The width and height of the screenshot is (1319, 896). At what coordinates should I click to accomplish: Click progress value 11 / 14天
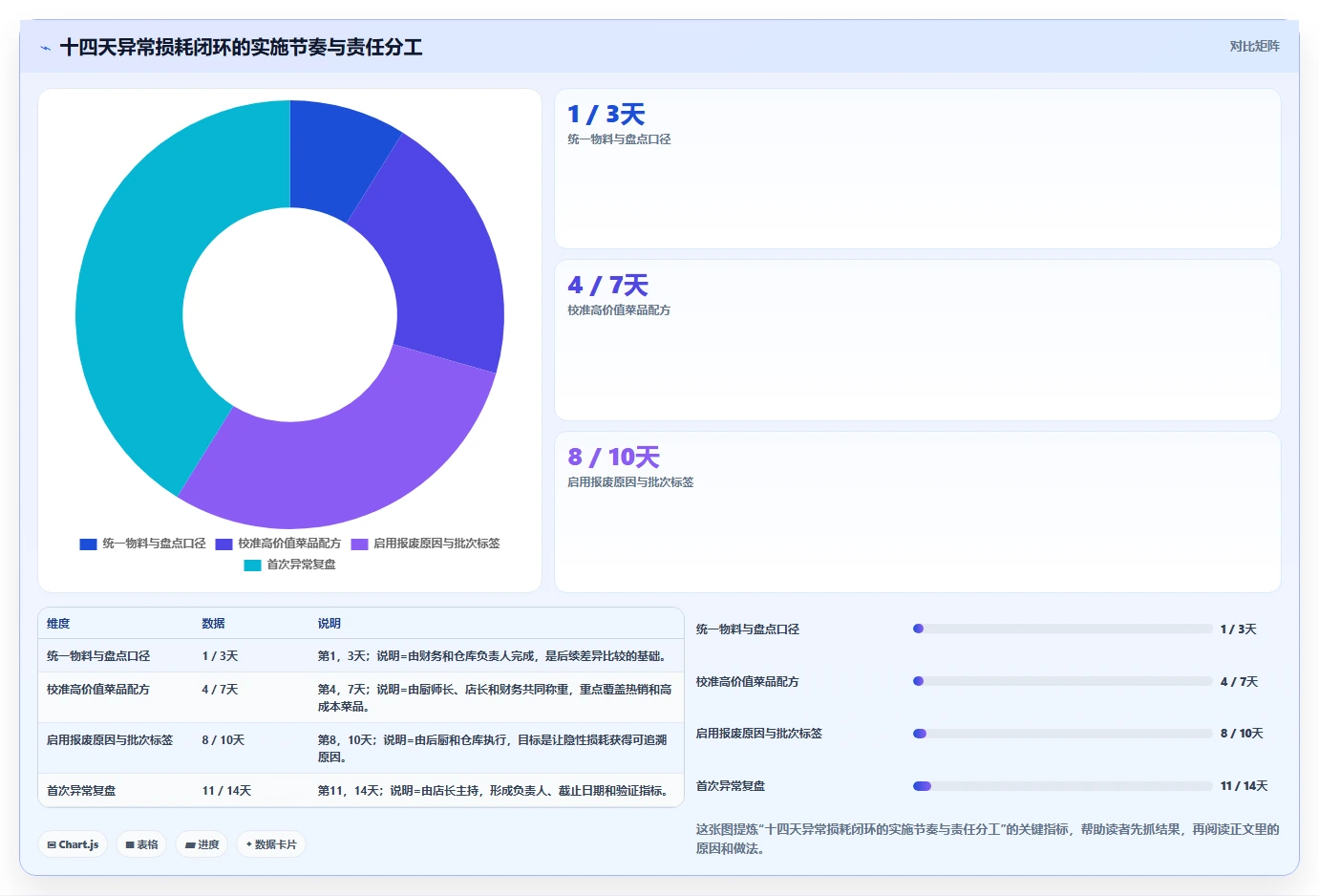coord(1244,786)
